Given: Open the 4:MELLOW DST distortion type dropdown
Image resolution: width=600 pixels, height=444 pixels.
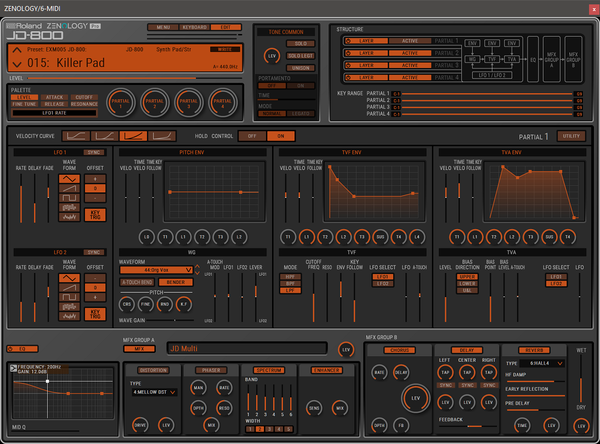Looking at the screenshot, I should click(155, 392).
